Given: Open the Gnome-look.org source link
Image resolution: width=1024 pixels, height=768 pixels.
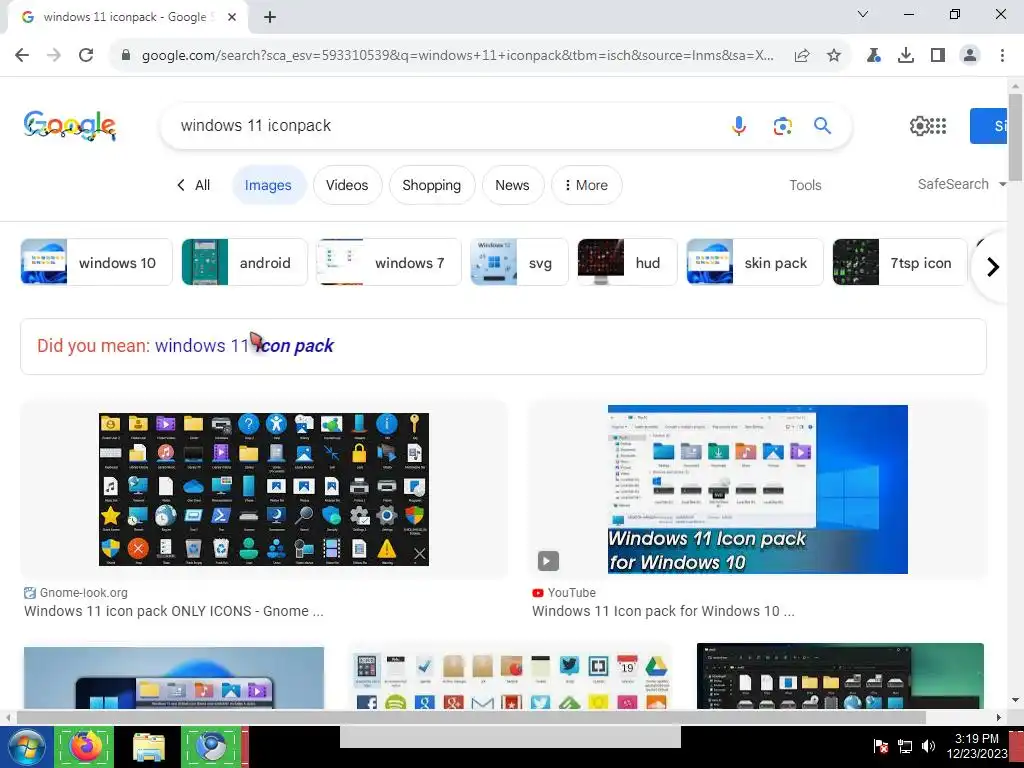Looking at the screenshot, I should (76, 593).
